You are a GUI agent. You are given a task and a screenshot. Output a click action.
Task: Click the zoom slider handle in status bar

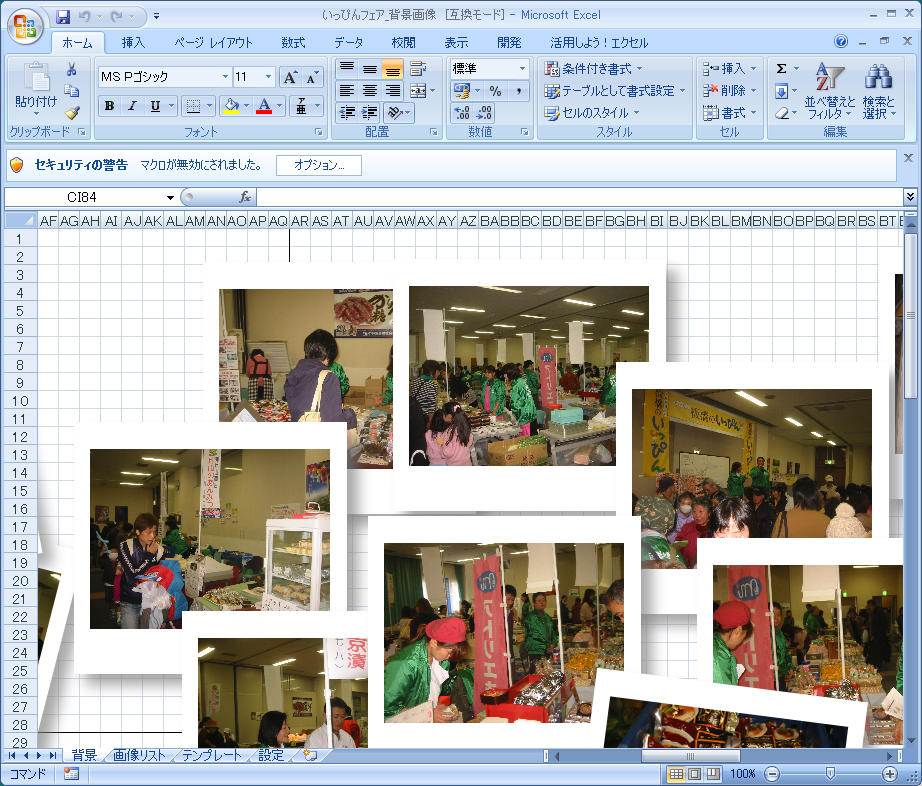pos(830,774)
